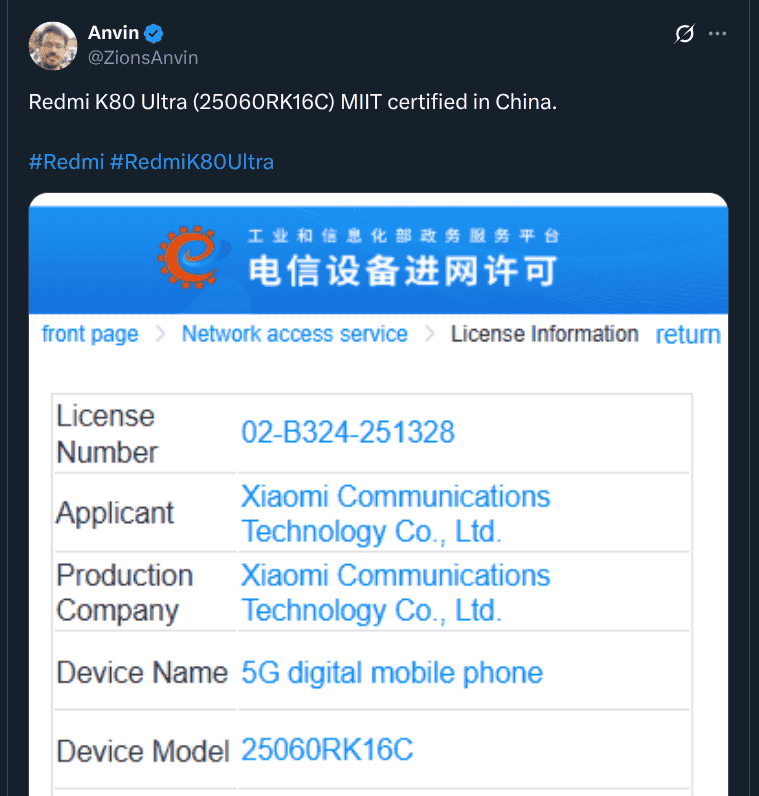Click the orange MIIT gear logo
This screenshot has width=759, height=796.
click(190, 257)
